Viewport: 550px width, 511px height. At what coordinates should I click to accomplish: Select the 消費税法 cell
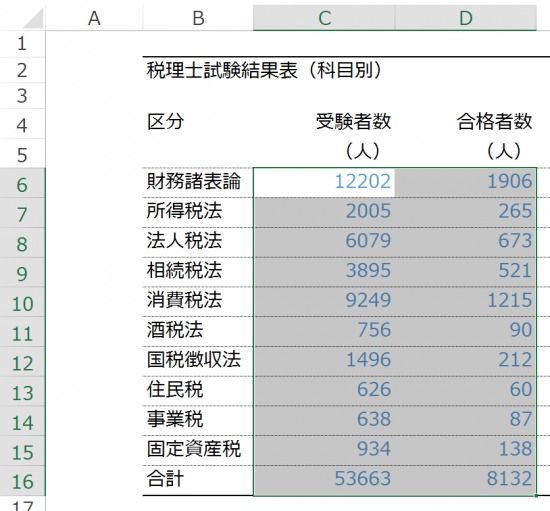tap(198, 302)
